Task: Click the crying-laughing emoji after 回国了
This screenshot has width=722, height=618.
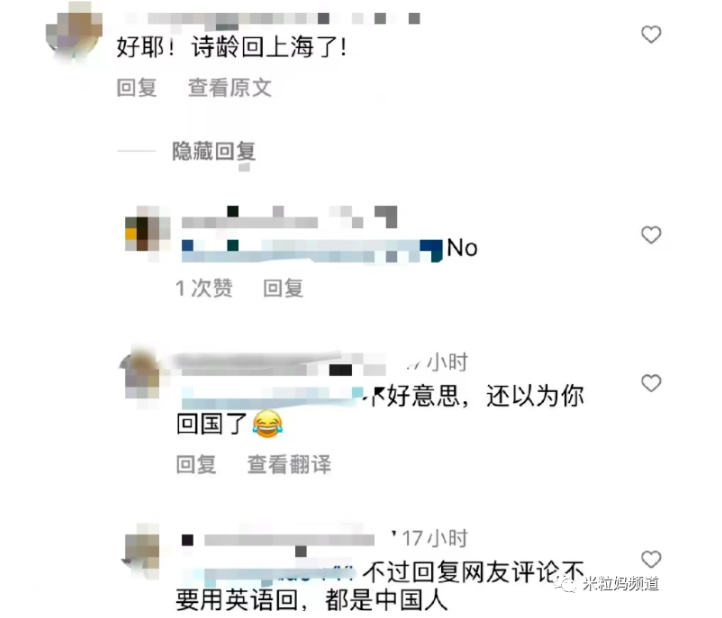Action: (268, 424)
